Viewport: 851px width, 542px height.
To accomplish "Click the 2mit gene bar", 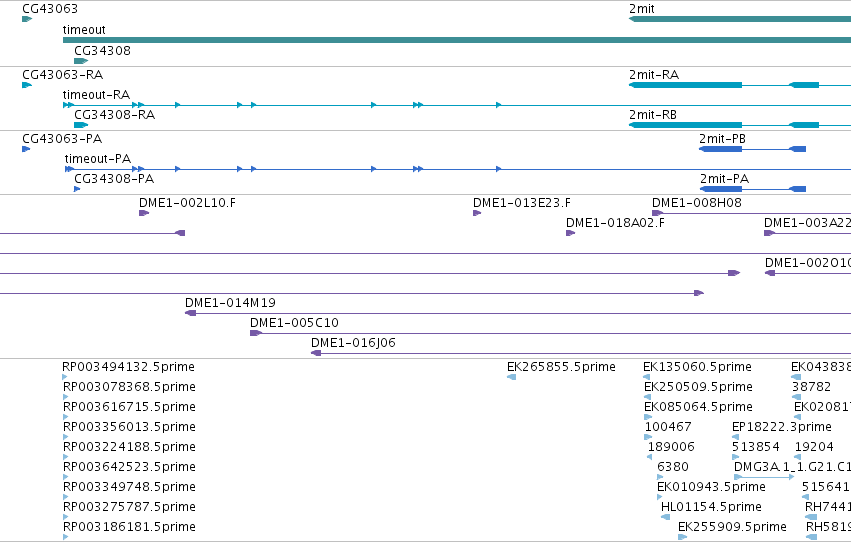I will (740, 19).
